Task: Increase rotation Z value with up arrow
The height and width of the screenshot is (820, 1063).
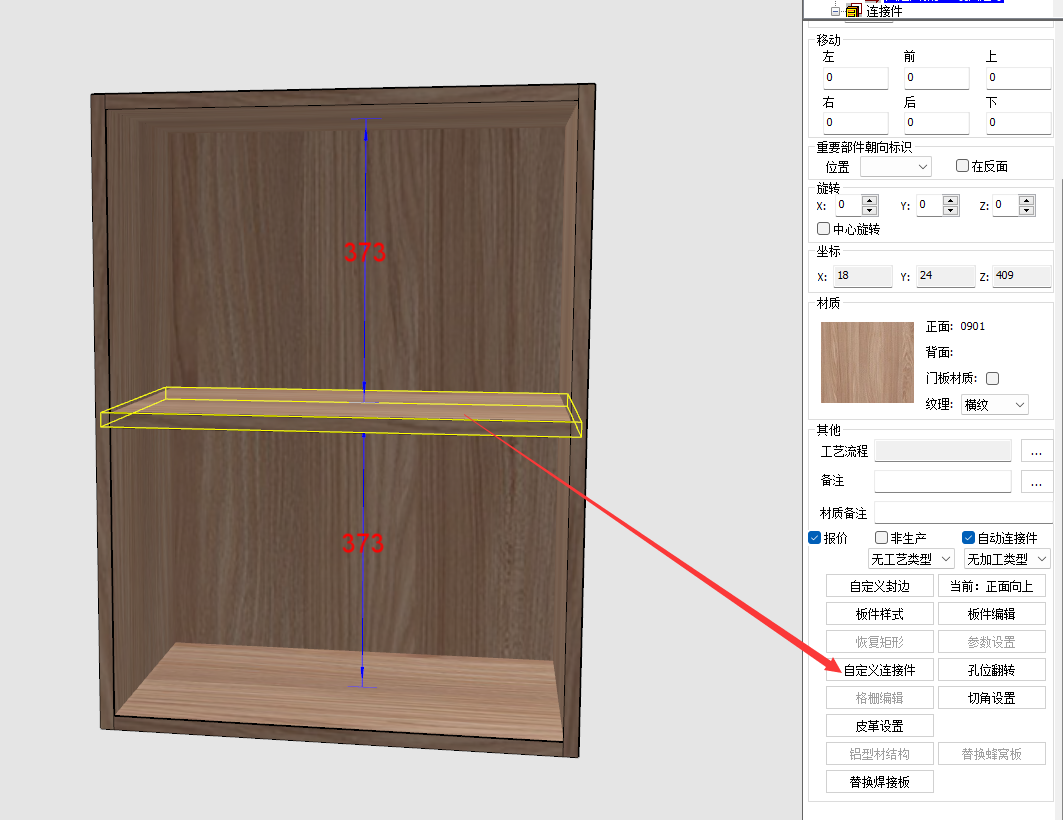Action: 1026,200
